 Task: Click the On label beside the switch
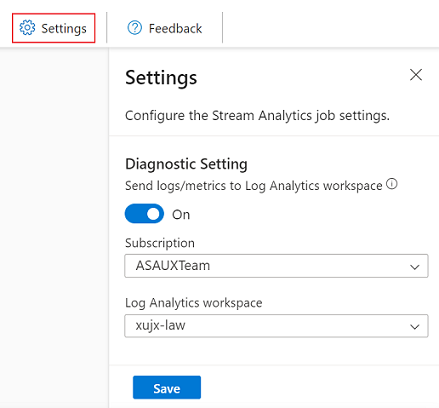click(181, 215)
